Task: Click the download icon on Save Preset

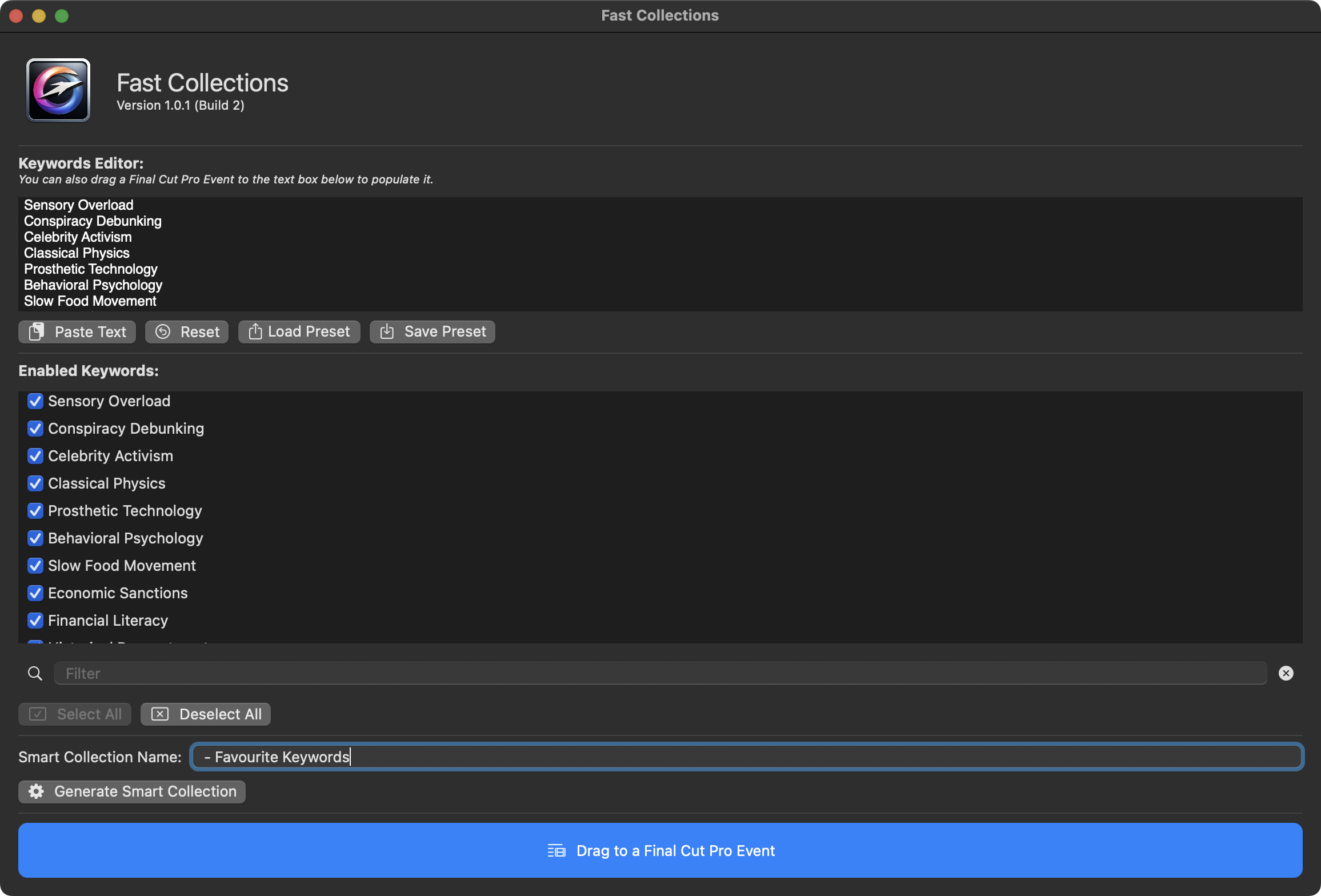Action: 387,331
